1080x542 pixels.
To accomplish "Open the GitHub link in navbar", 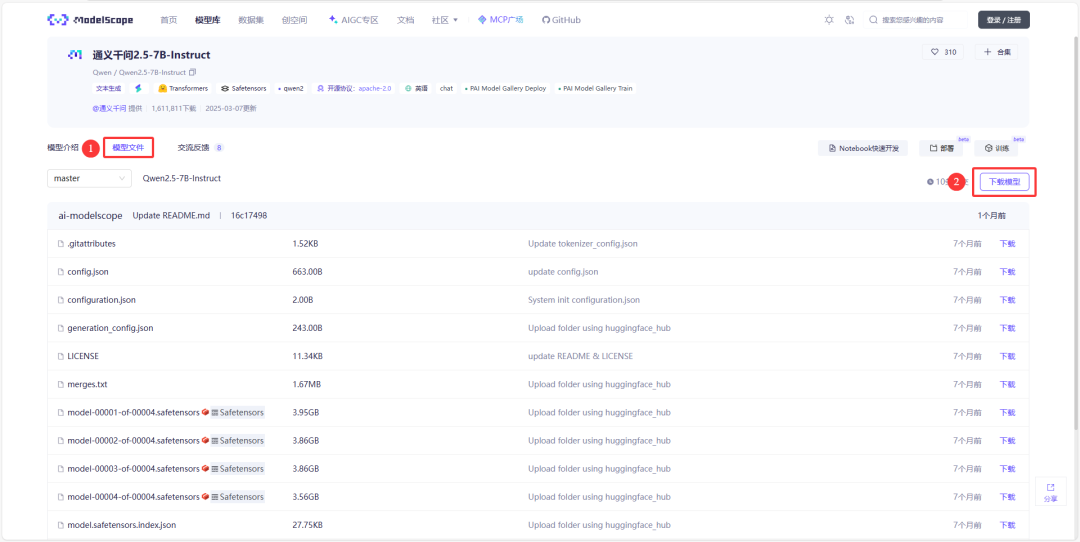I will click(x=561, y=20).
